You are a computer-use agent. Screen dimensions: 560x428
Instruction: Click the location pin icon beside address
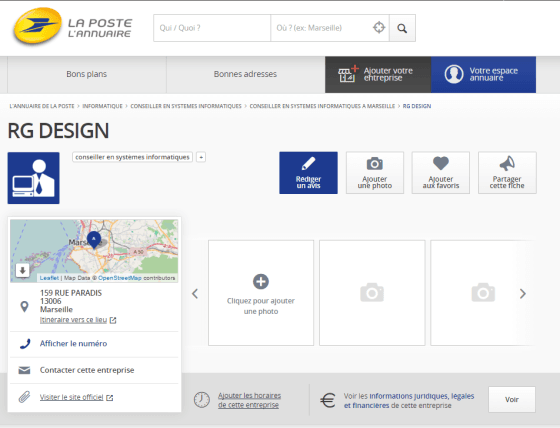point(24,307)
